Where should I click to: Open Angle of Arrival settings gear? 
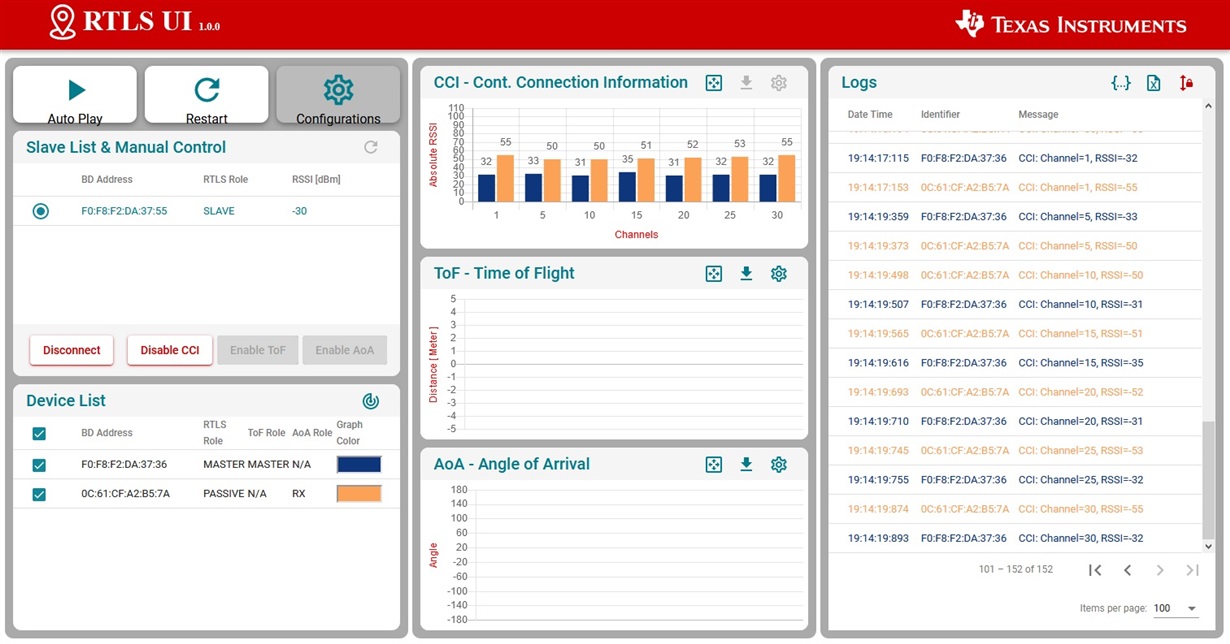coord(779,464)
